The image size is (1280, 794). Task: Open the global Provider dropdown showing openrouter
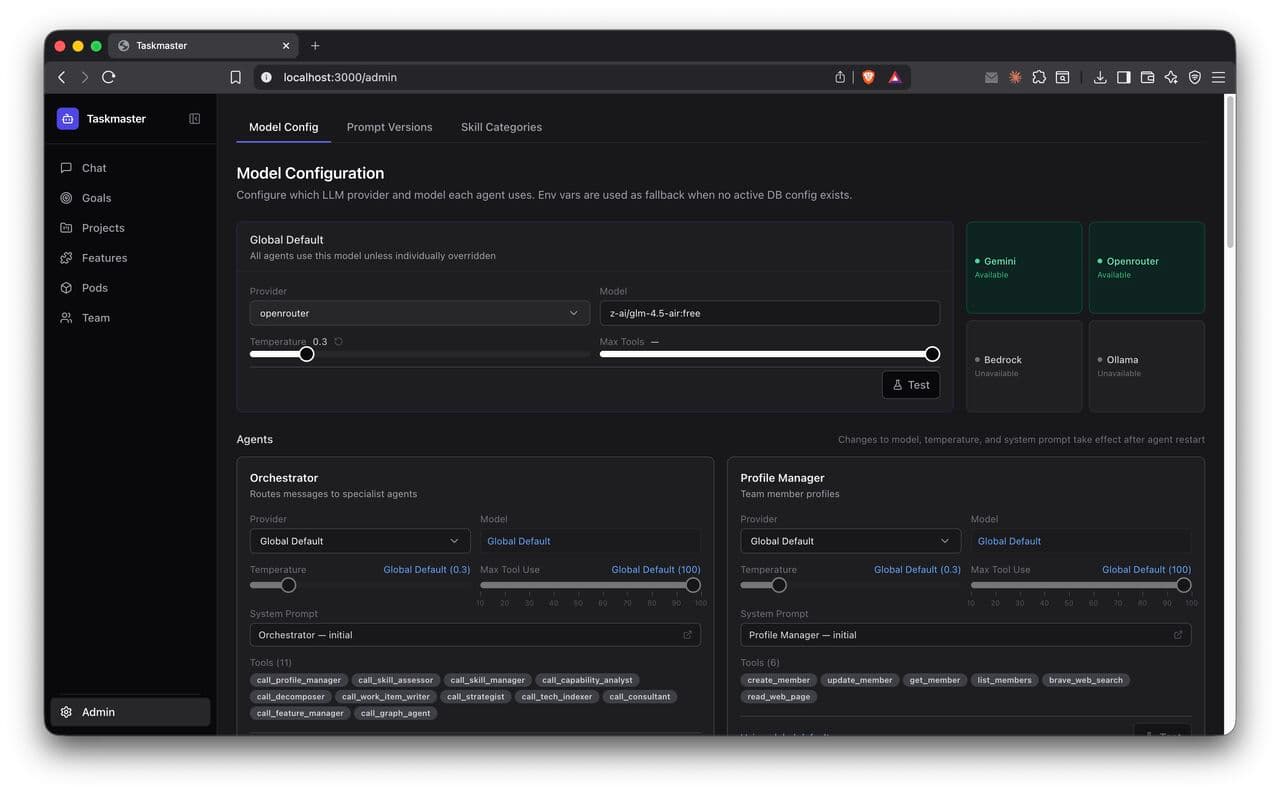click(418, 312)
